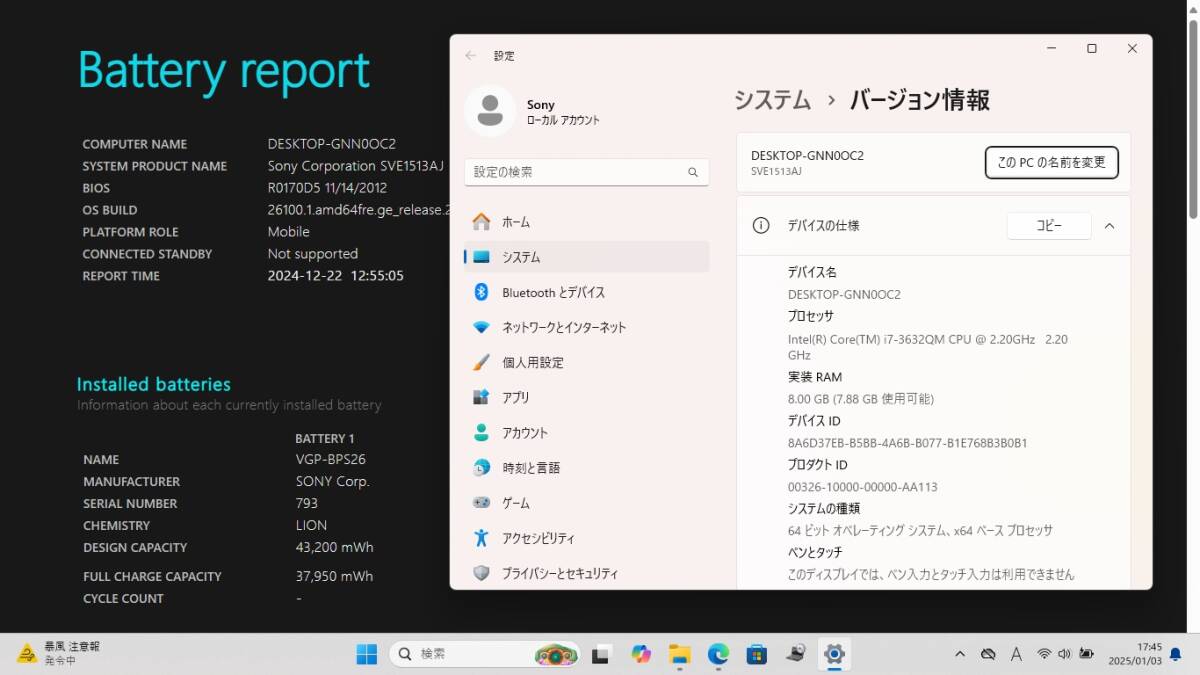Screen dimensions: 1200x675
Task: Collapse the デバイスの仕様 section chevron
Action: tap(1109, 226)
